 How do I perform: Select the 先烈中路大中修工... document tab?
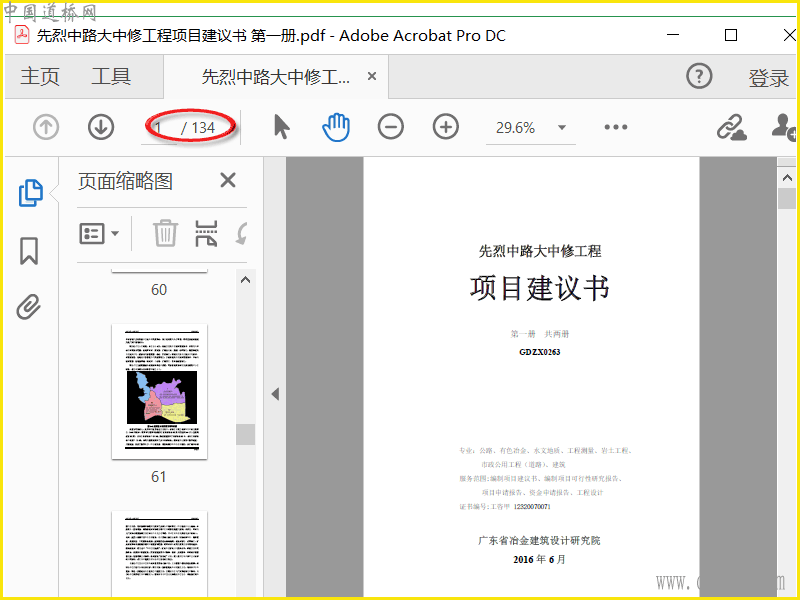coord(276,77)
